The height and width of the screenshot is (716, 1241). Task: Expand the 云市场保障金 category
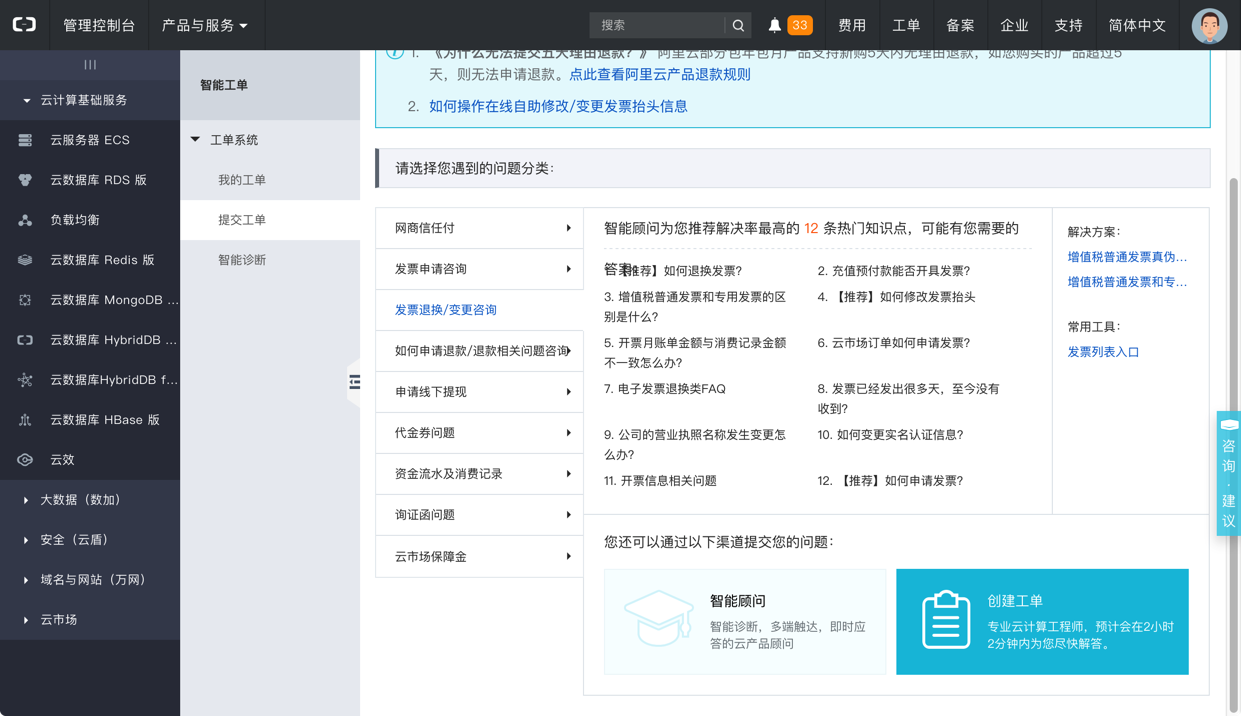(479, 557)
